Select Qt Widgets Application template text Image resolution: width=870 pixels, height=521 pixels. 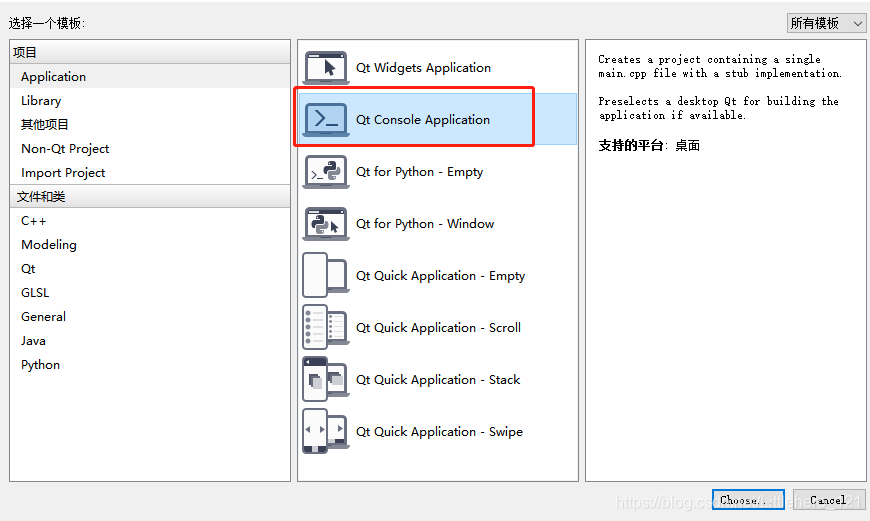point(423,68)
